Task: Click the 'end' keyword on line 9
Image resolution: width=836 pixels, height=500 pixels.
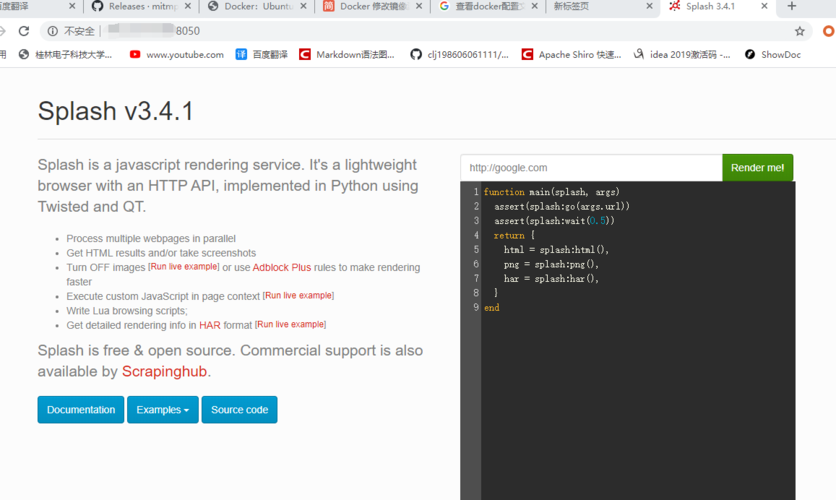Action: coord(492,308)
